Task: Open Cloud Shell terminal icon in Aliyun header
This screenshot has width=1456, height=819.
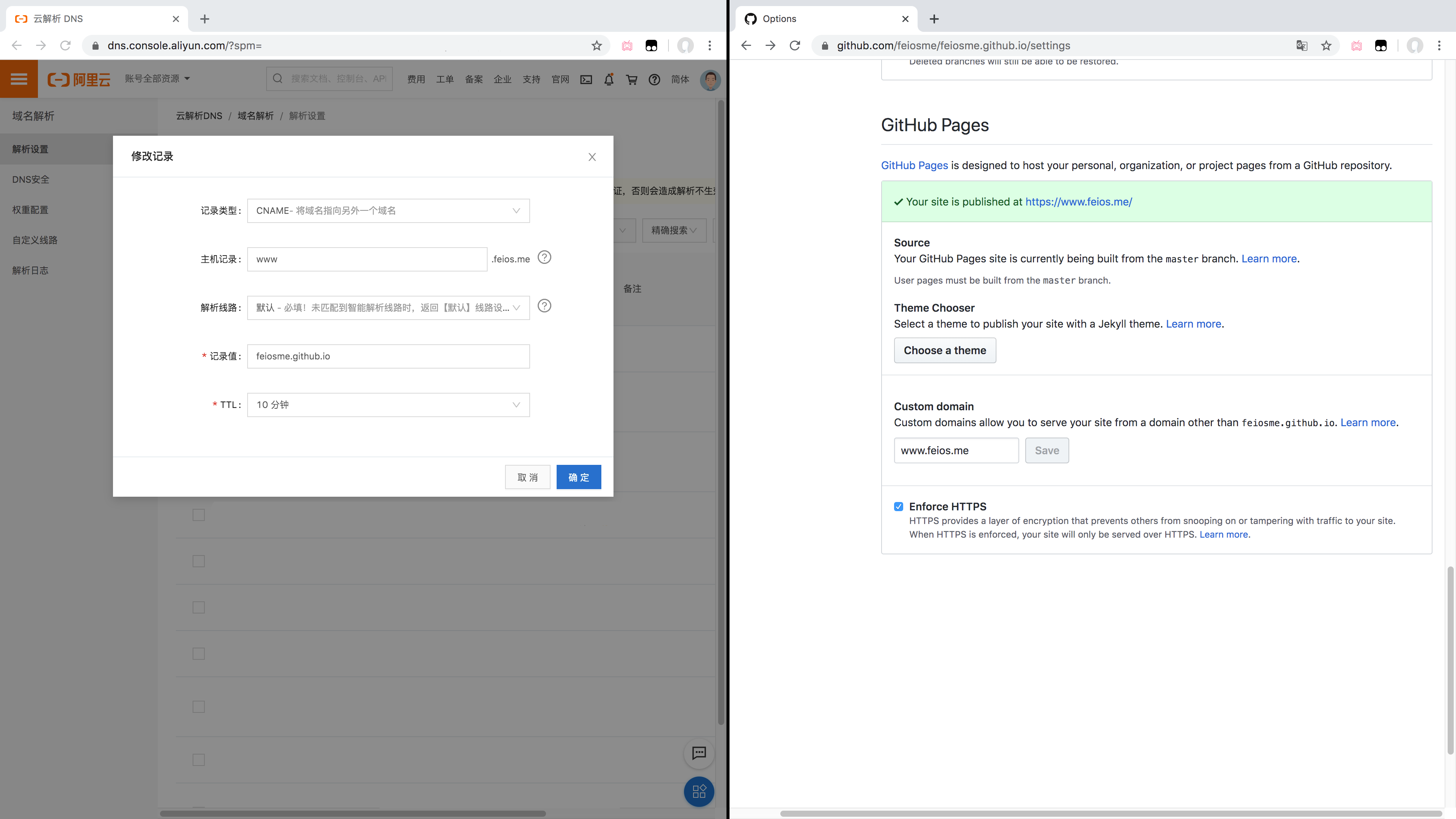Action: 586,79
